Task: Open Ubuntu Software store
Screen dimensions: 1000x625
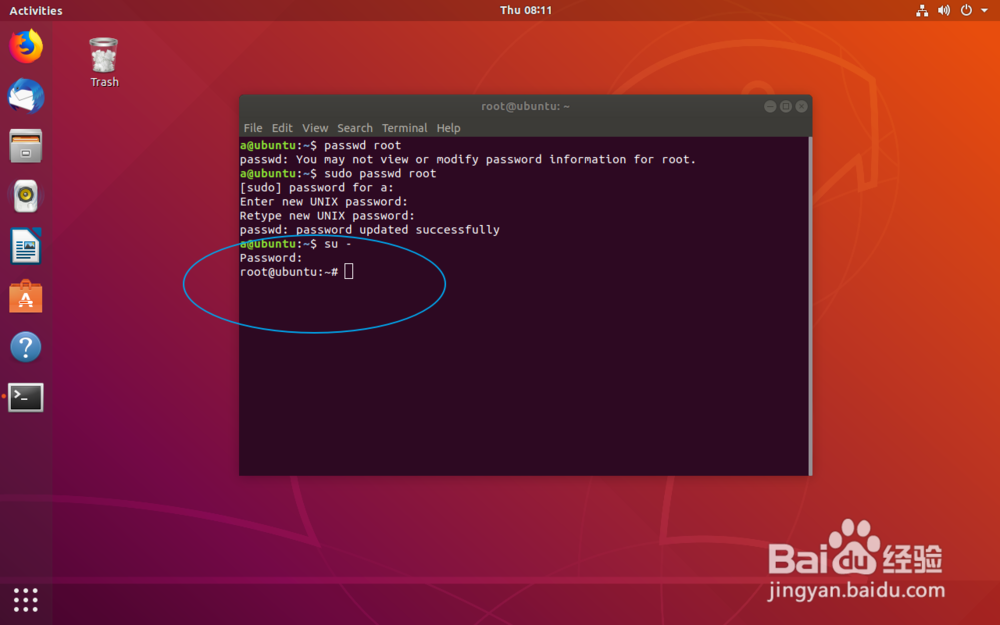Action: pos(25,296)
